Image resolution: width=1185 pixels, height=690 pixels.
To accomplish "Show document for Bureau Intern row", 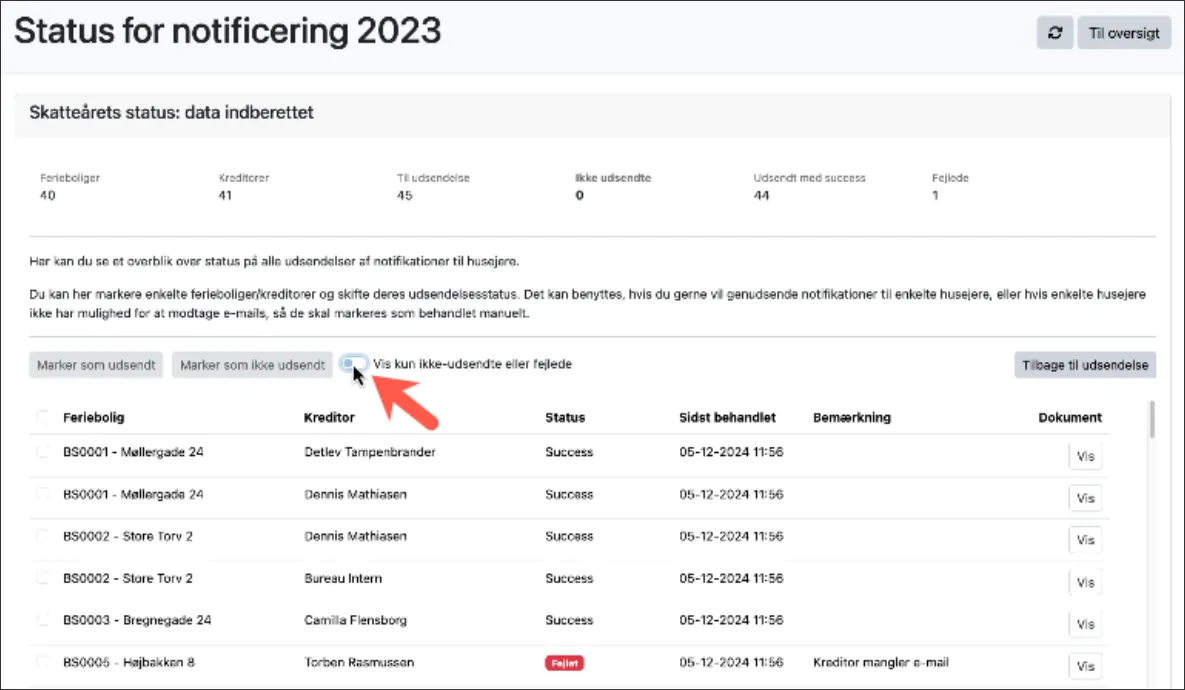I will click(1085, 582).
